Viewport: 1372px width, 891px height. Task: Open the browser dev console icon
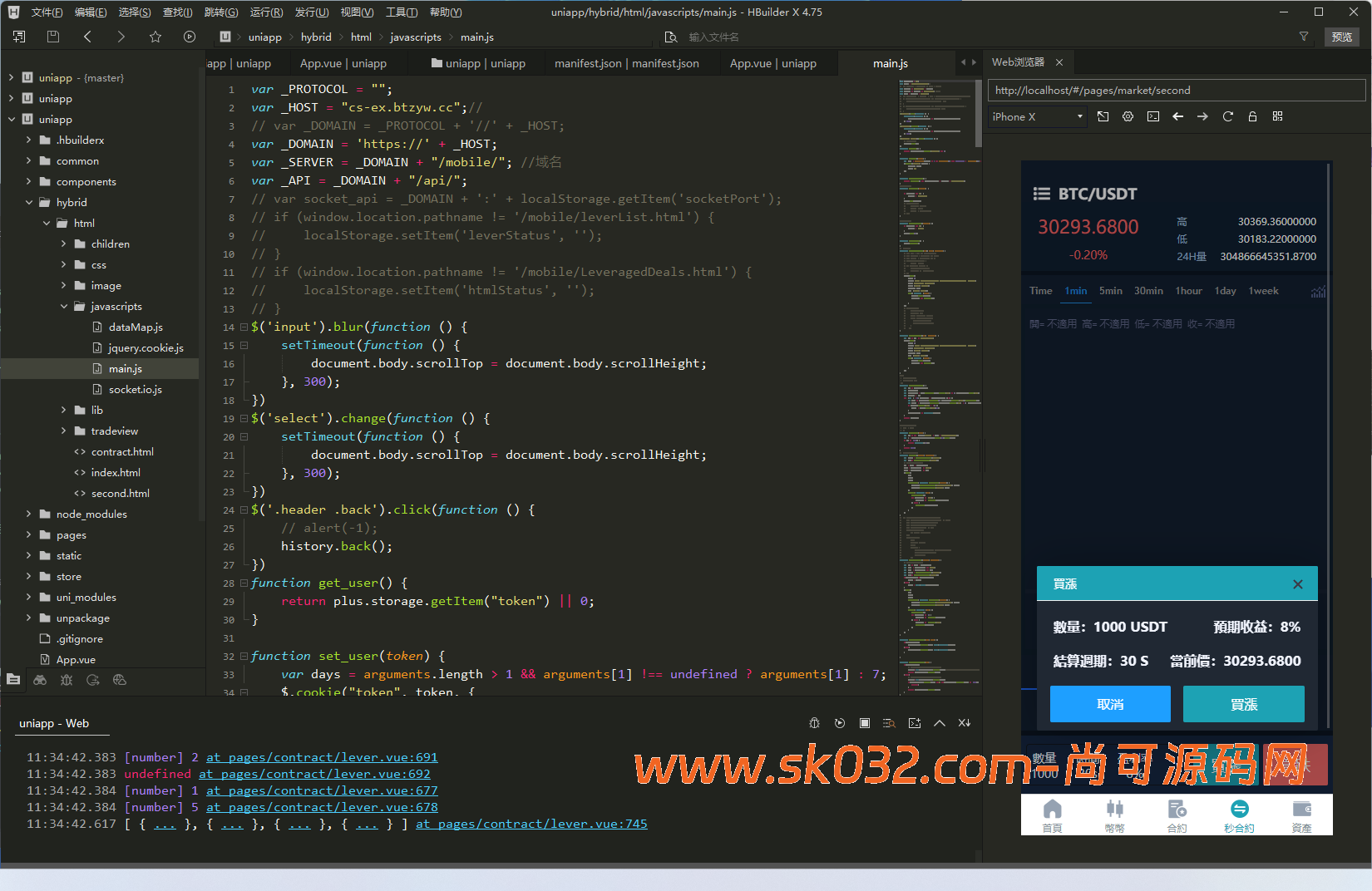point(1152,116)
